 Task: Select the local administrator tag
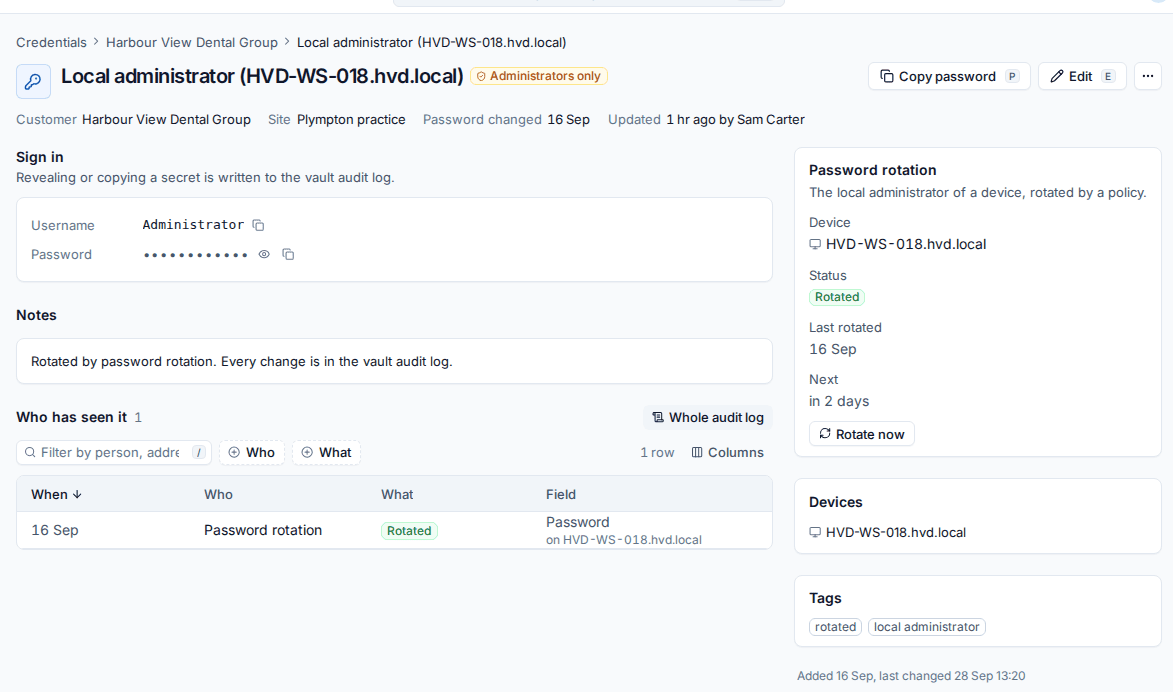pyautogui.click(x=927, y=627)
